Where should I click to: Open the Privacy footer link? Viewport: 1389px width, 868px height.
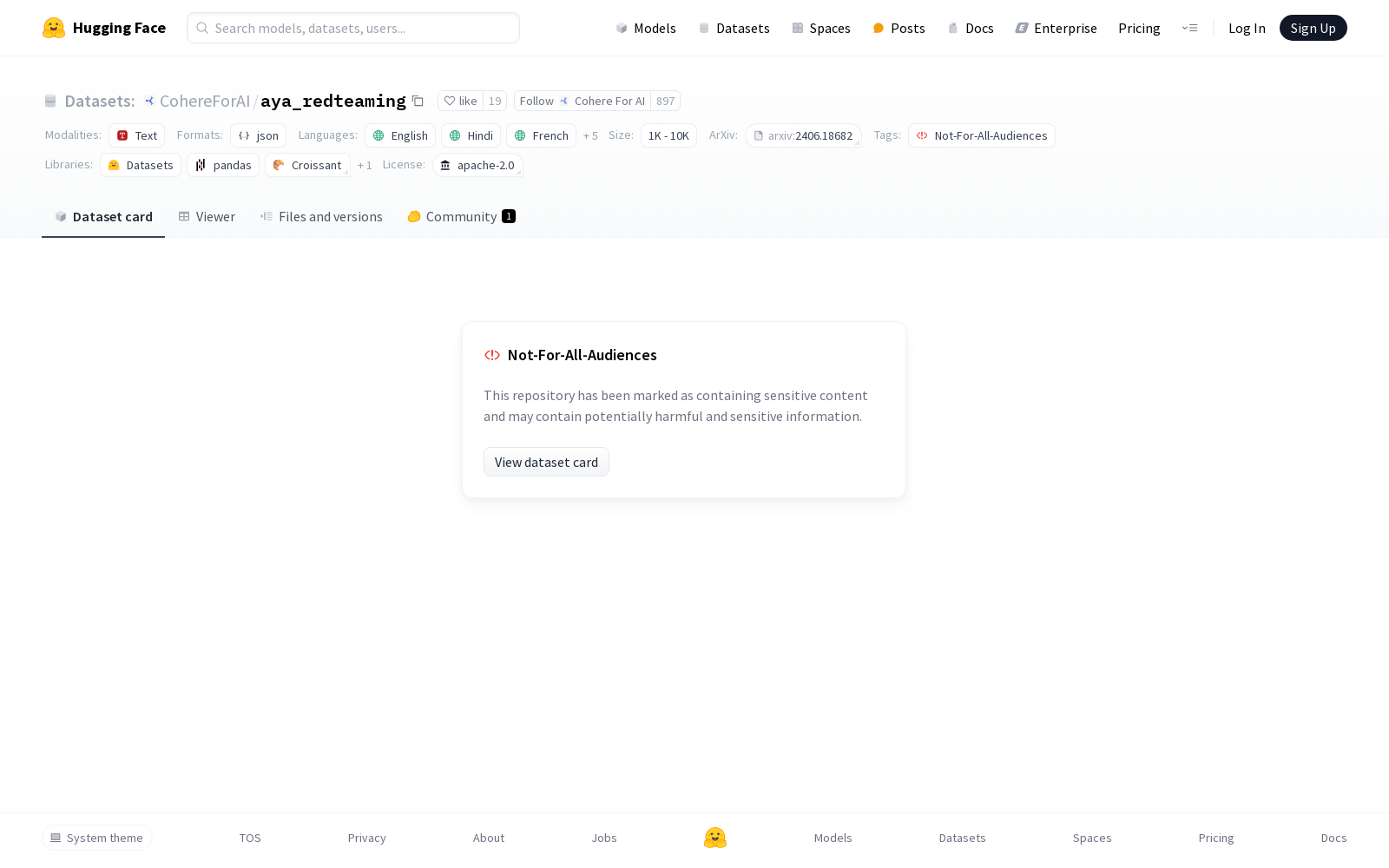click(x=366, y=838)
